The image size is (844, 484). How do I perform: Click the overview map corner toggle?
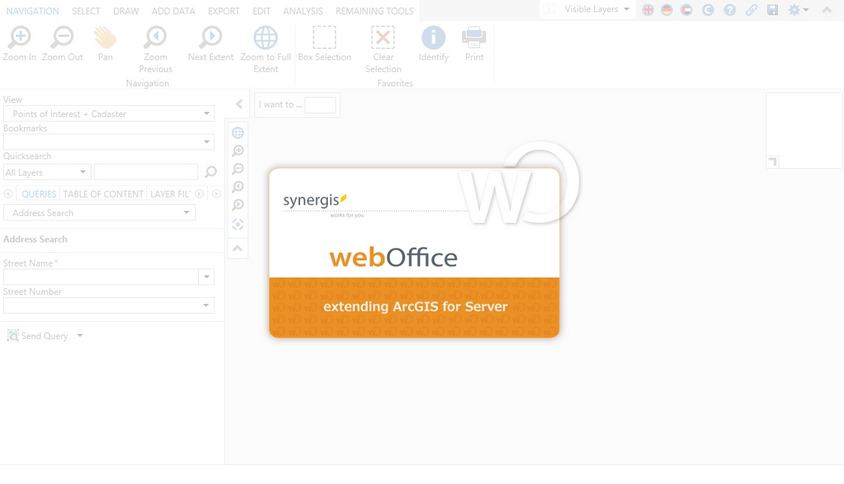[773, 162]
